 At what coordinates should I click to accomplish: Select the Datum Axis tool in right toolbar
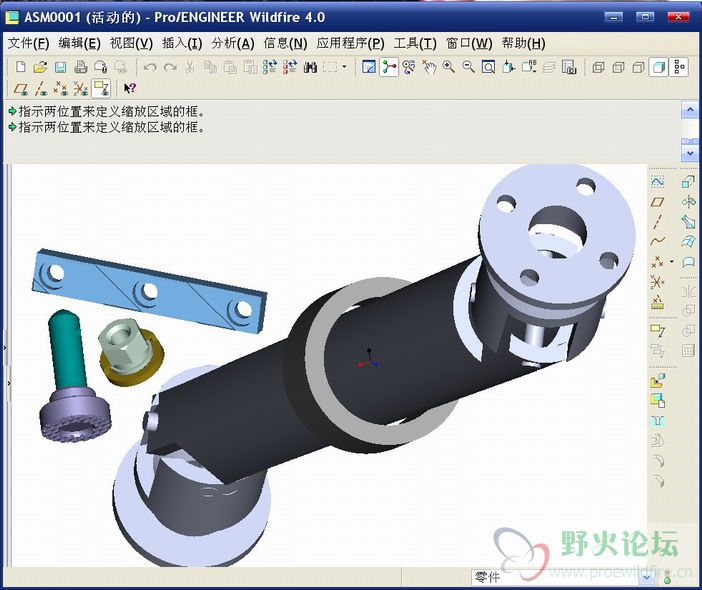pyautogui.click(x=657, y=222)
